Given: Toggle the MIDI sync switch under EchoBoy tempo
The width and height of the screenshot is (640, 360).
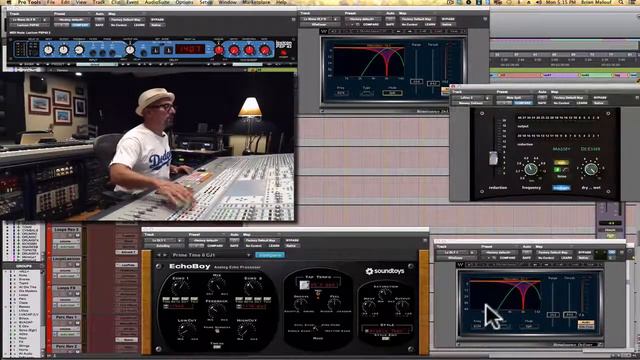Looking at the screenshot, I should [318, 293].
